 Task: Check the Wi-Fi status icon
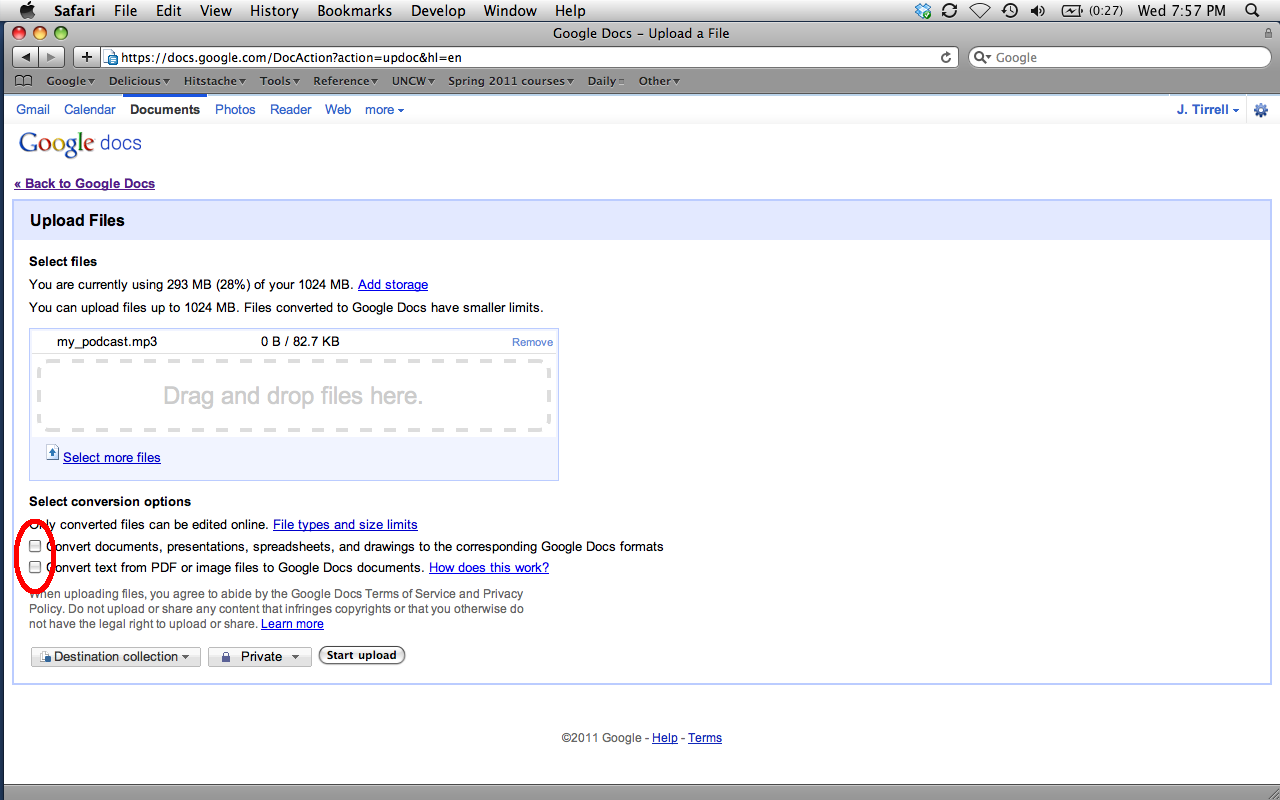[980, 11]
